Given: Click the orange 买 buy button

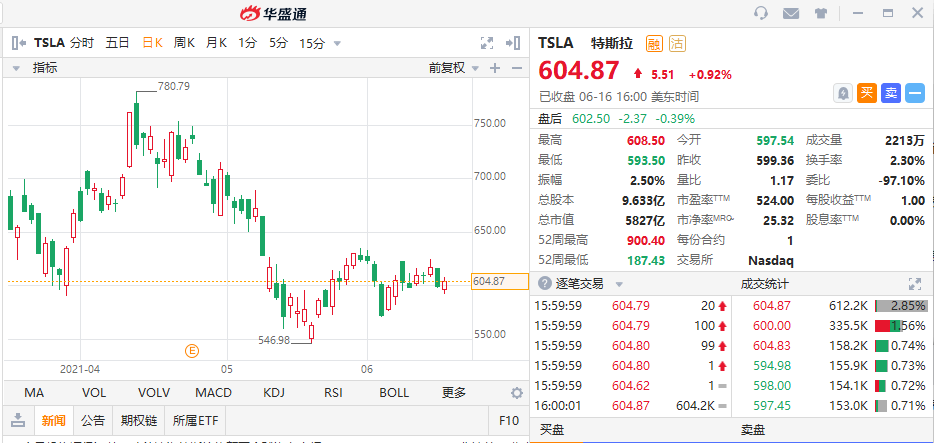Looking at the screenshot, I should pos(867,93).
